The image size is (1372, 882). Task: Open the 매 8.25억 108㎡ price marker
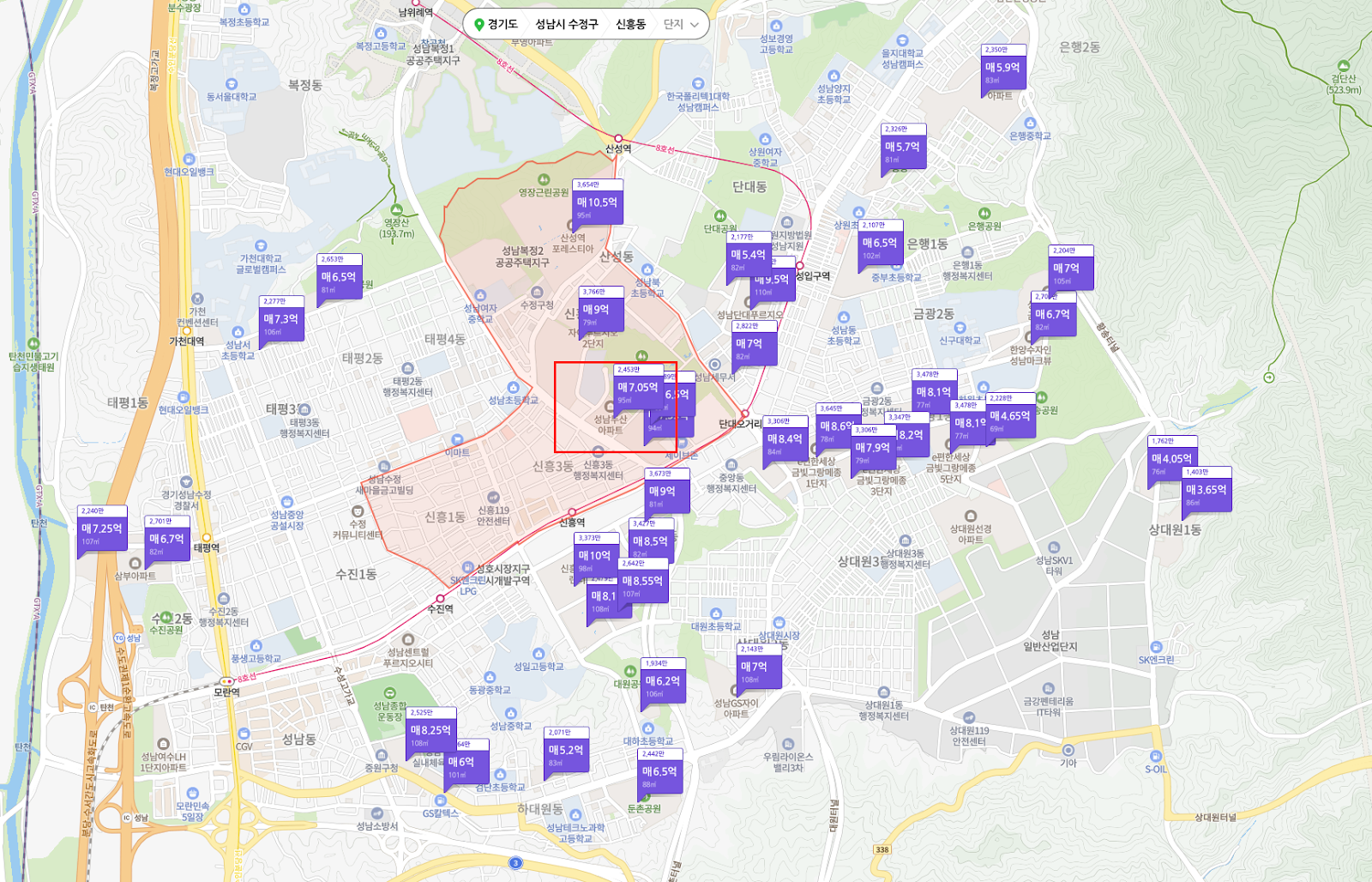click(x=431, y=731)
